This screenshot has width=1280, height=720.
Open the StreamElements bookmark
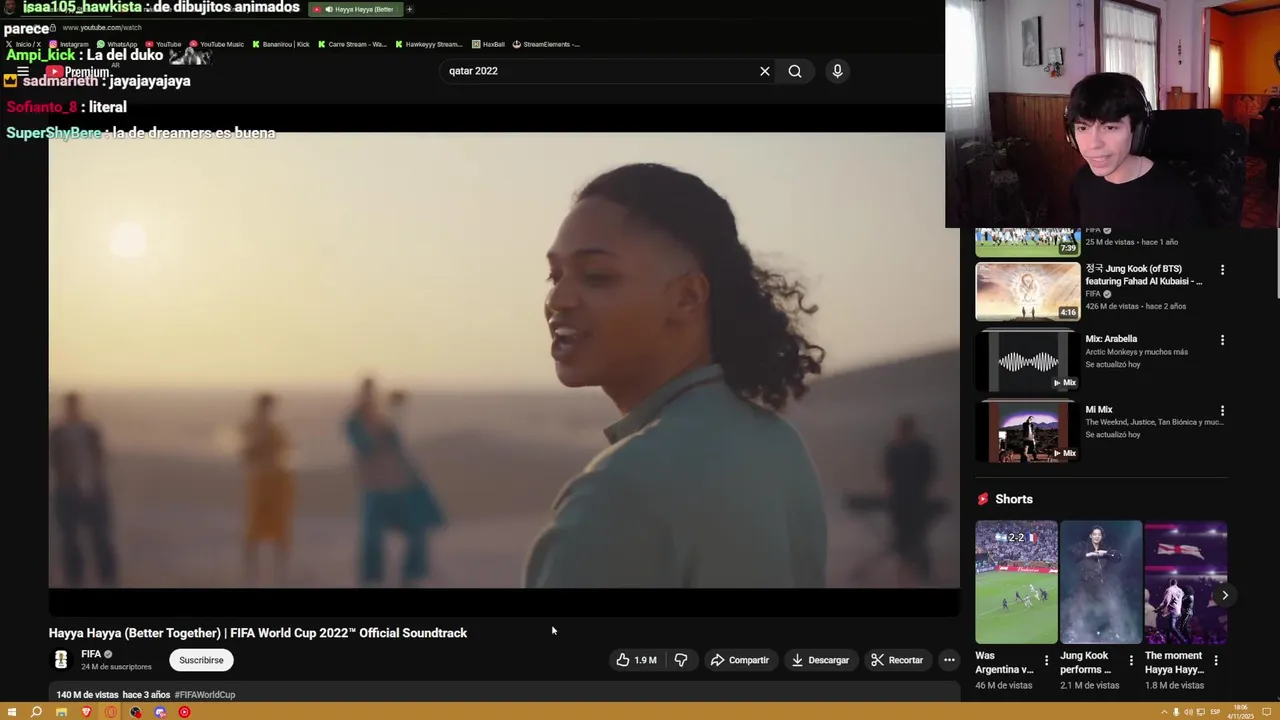[547, 44]
